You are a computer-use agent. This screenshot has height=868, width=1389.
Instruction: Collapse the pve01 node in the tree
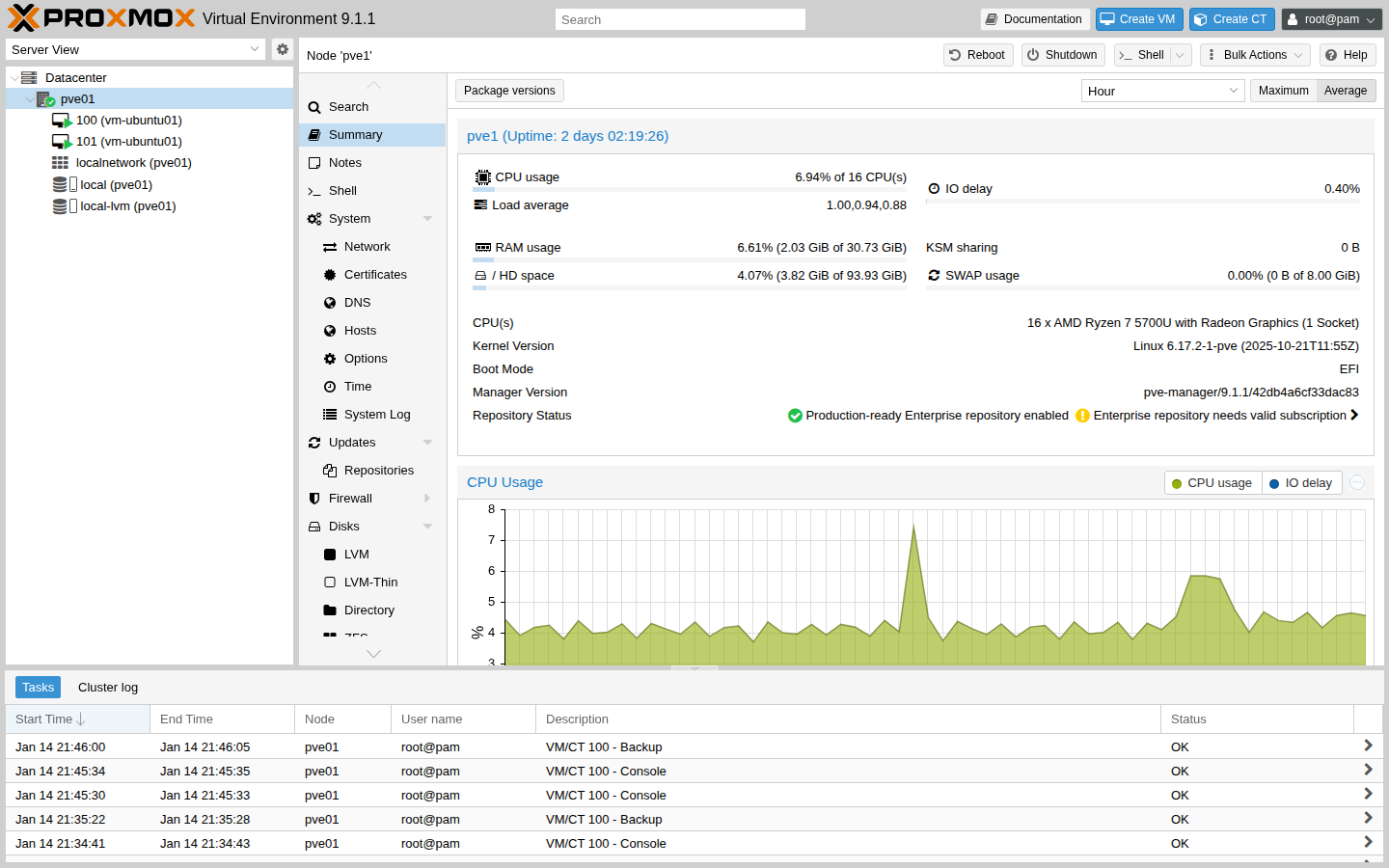point(30,98)
